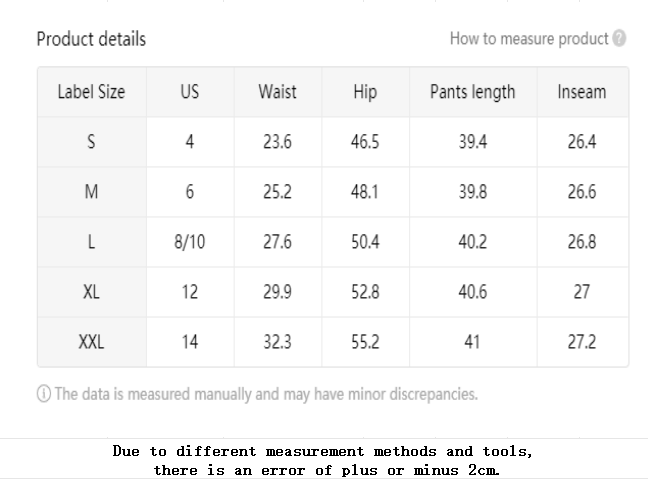Click the Product details heading
648x479 pixels.
[x=91, y=39]
